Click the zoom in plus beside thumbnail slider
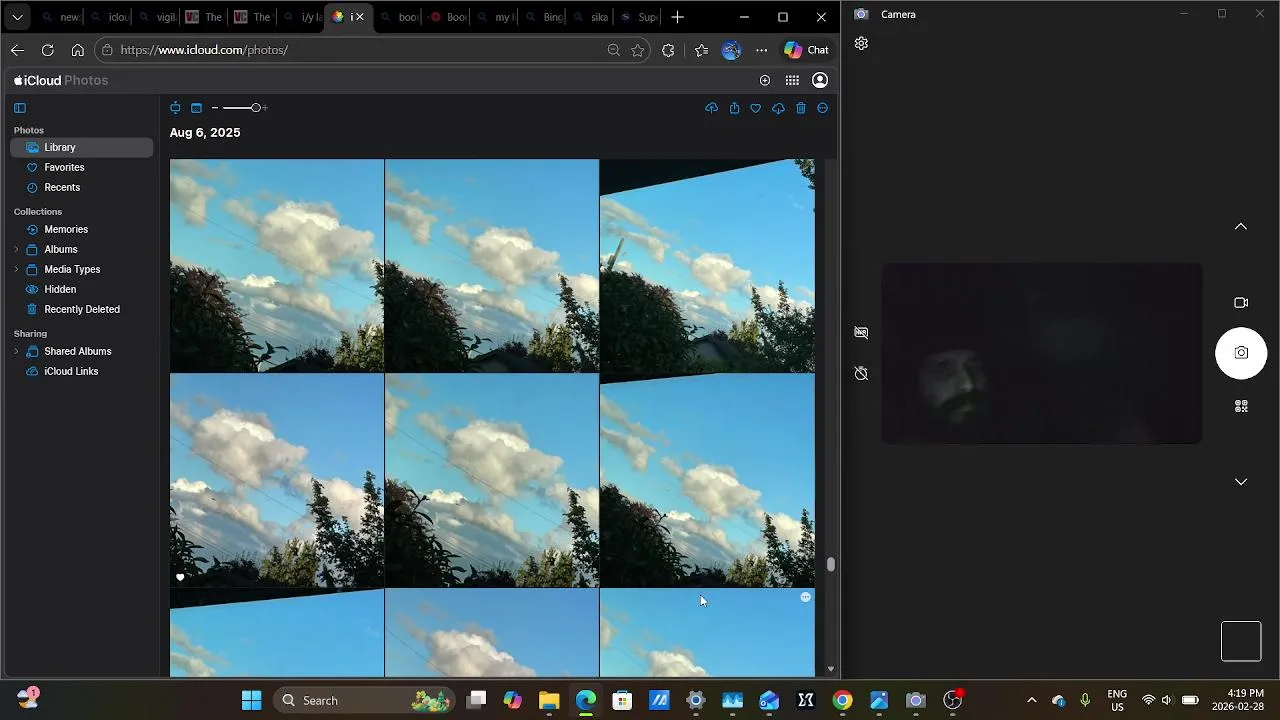 pyautogui.click(x=264, y=108)
